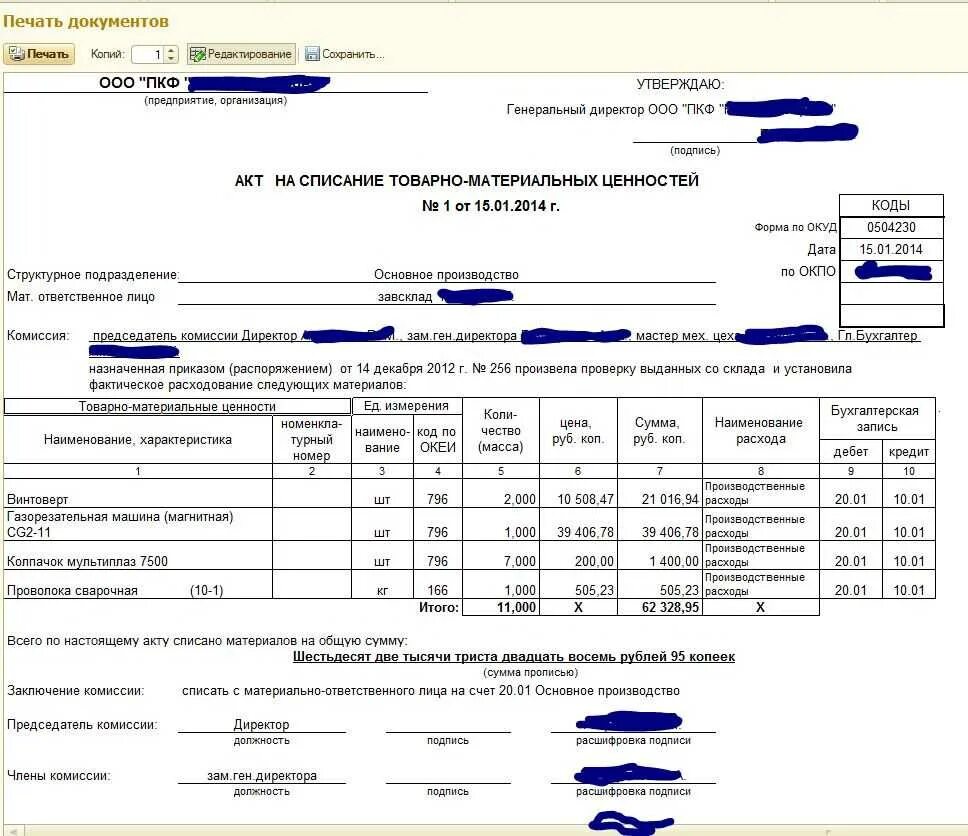Click the Проволока сварочная row cell
This screenshot has width=968, height=836.
138,584
